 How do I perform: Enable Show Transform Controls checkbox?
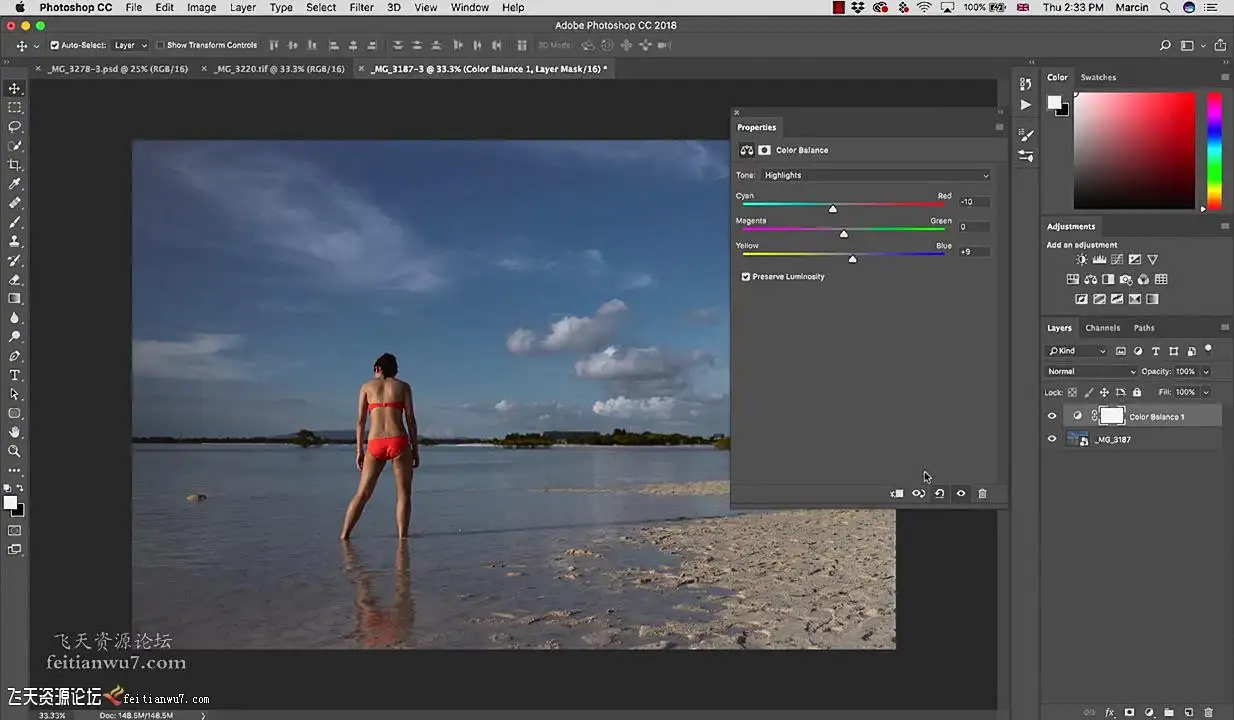coord(161,45)
